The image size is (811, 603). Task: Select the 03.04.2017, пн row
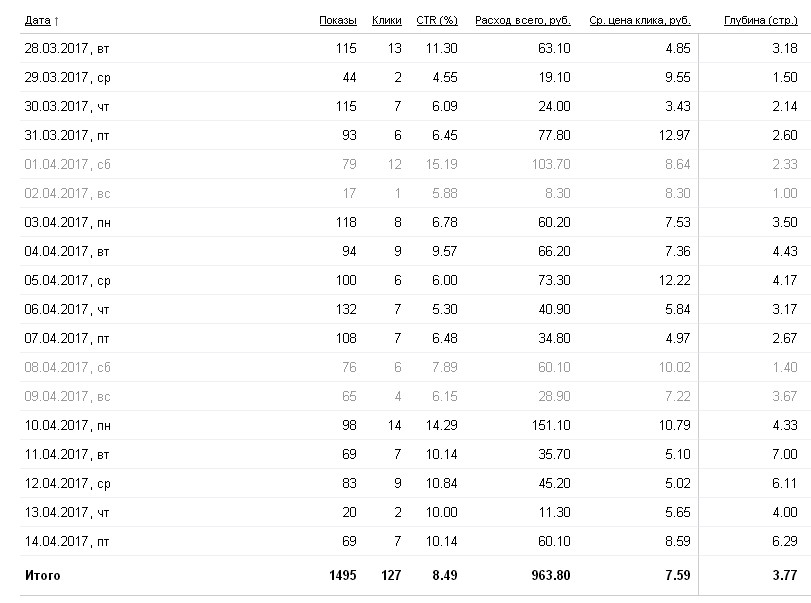[66, 222]
